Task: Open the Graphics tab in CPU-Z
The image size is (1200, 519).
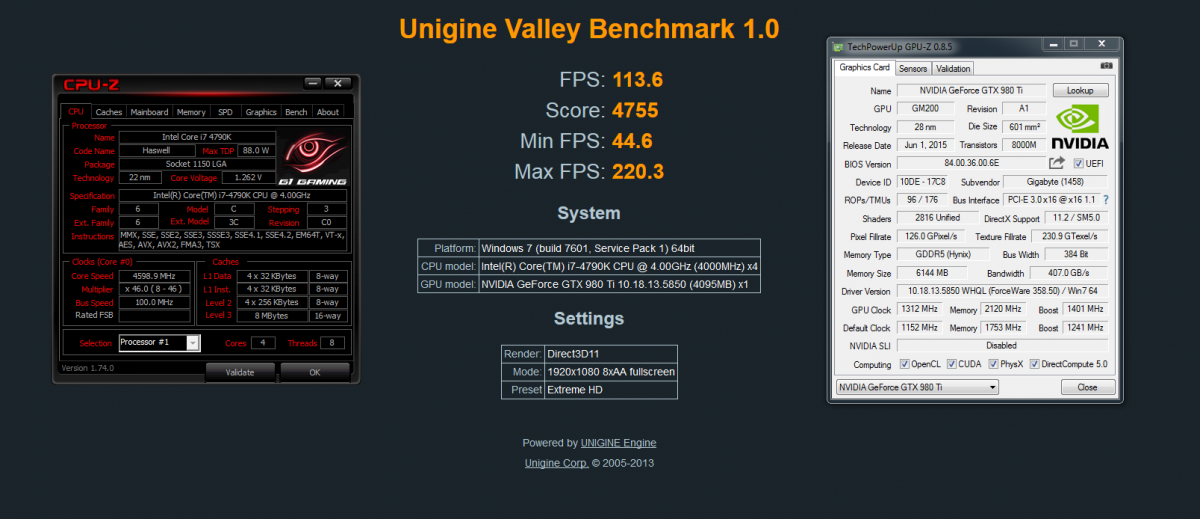Action: pos(260,112)
